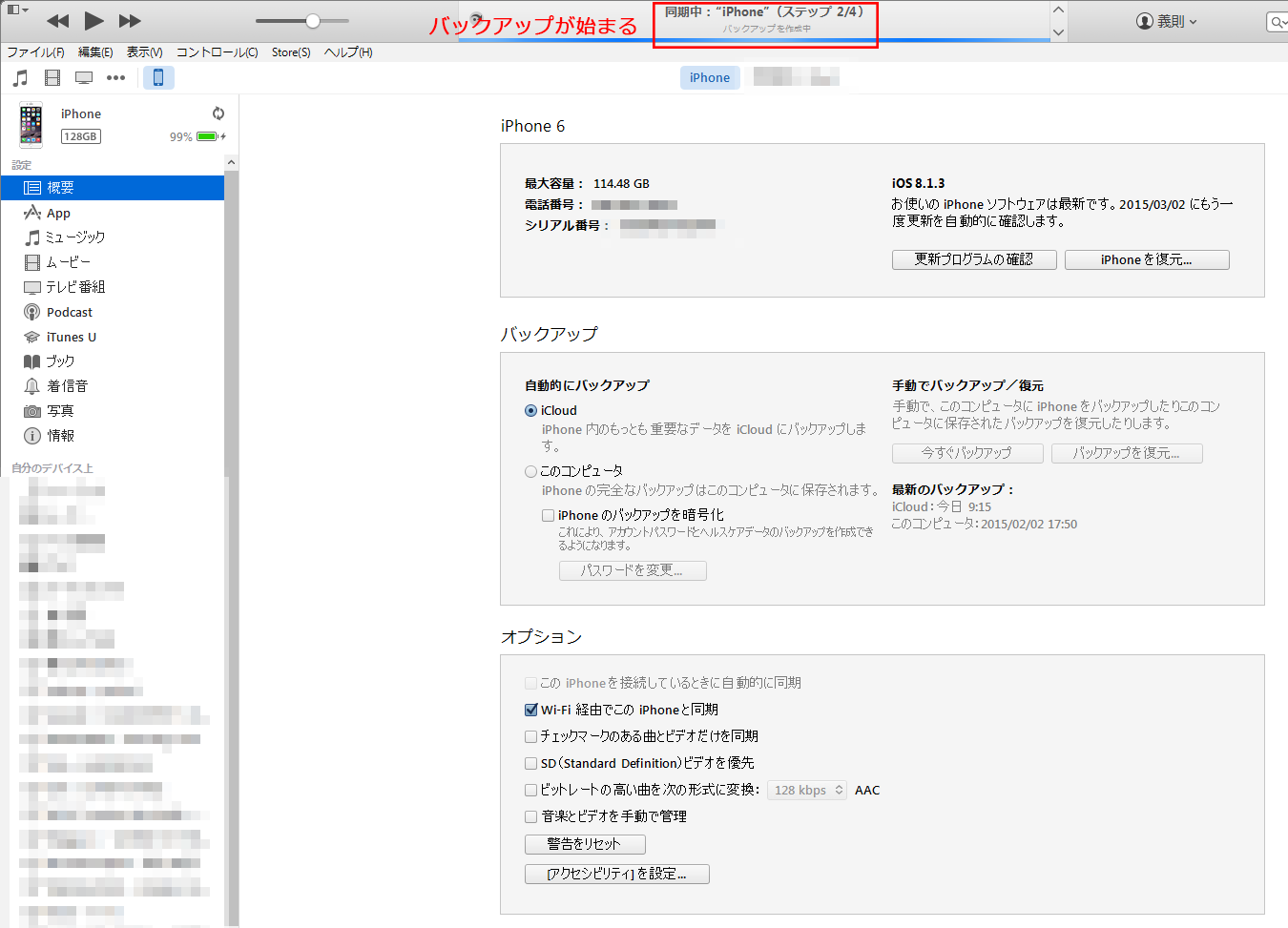Click the battery level indicator
Image resolution: width=1288 pixels, height=928 pixels.
(x=208, y=136)
